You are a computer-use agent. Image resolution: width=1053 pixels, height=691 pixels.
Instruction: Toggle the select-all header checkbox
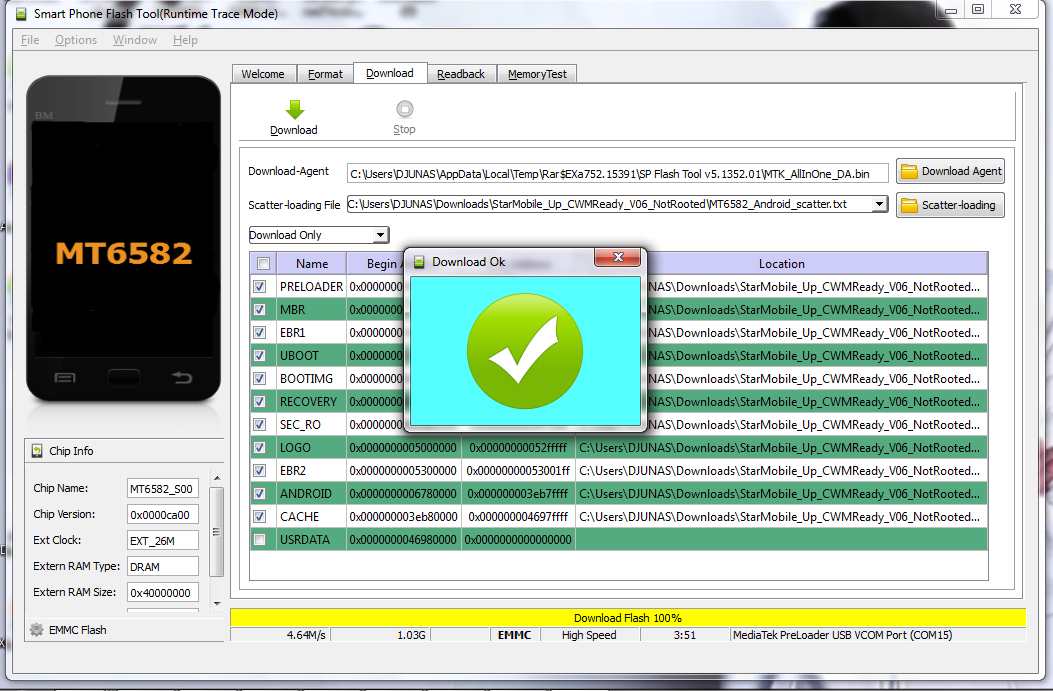point(263,264)
